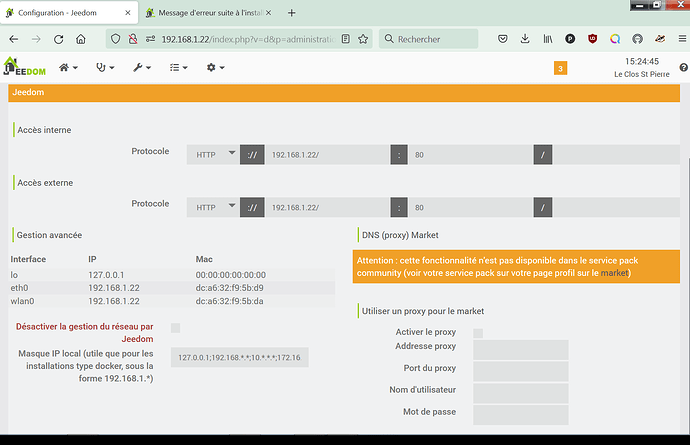Screen dimensions: 690x445
Task: Click the black circular P extension icon
Action: [570, 39]
